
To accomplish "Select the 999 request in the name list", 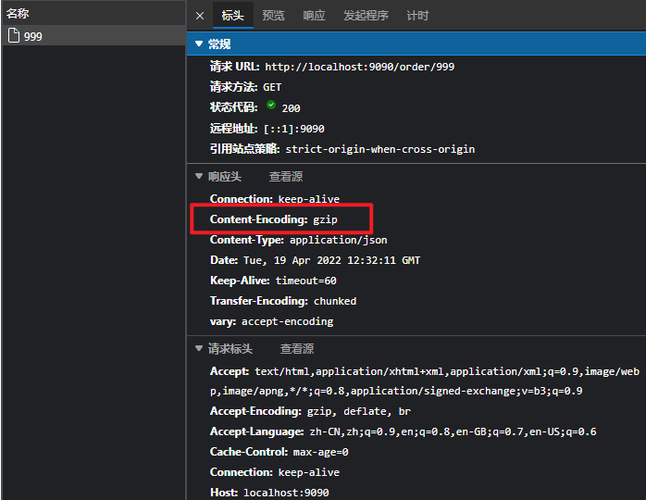I will click(94, 36).
